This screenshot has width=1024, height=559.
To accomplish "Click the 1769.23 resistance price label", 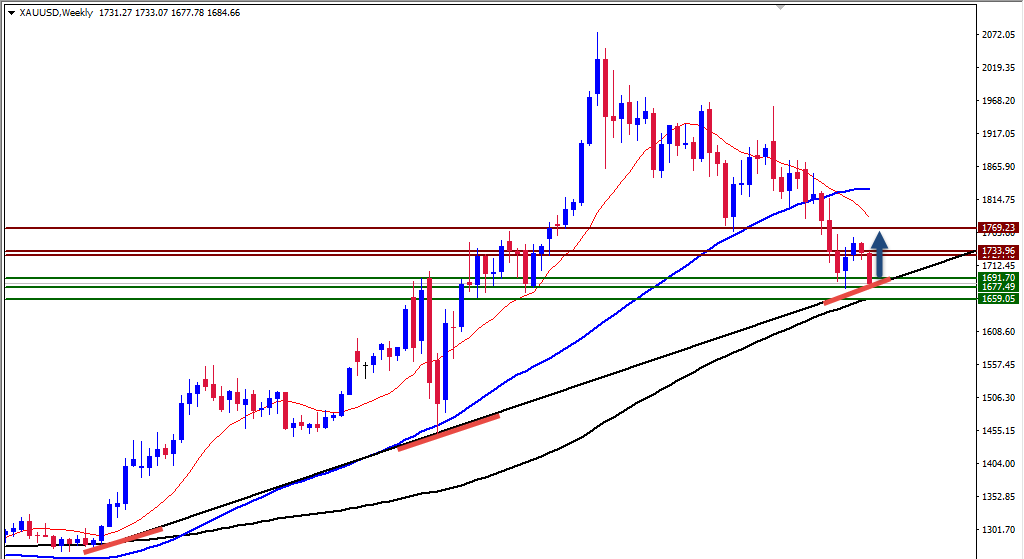I will coord(998,228).
